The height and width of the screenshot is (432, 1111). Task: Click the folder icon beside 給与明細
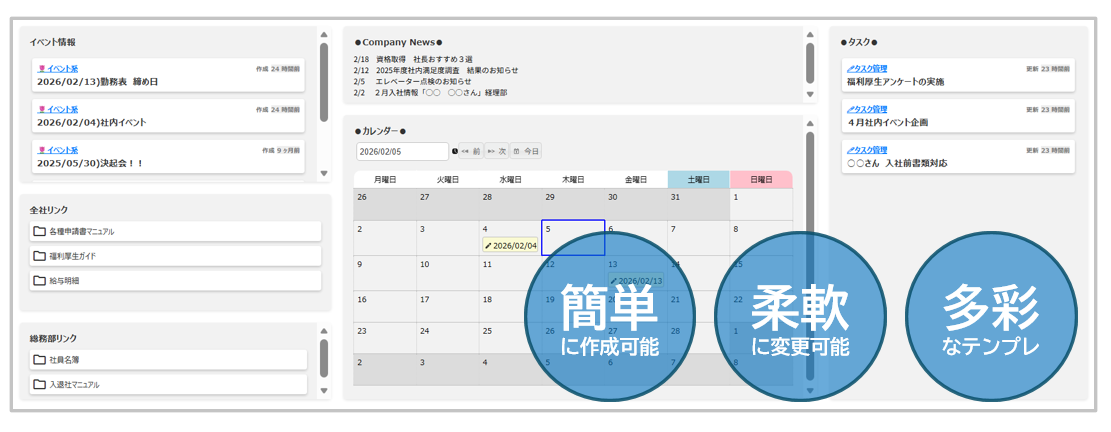coord(40,281)
